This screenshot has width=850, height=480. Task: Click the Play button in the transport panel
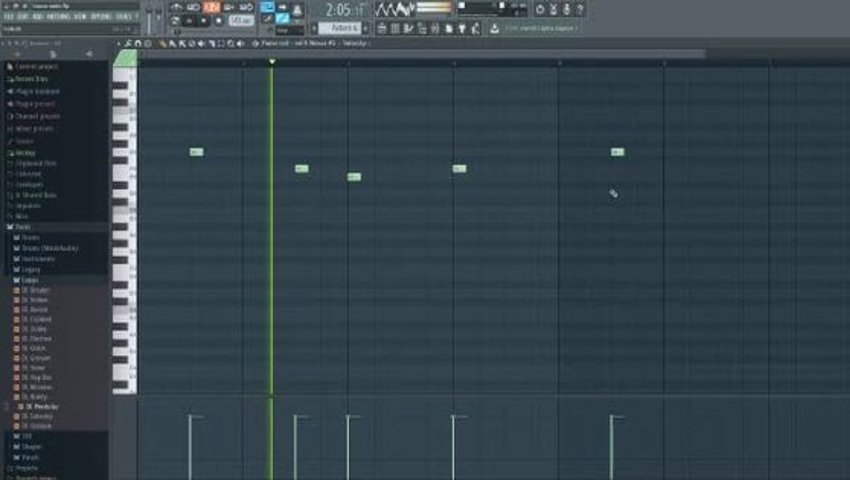pyautogui.click(x=189, y=21)
